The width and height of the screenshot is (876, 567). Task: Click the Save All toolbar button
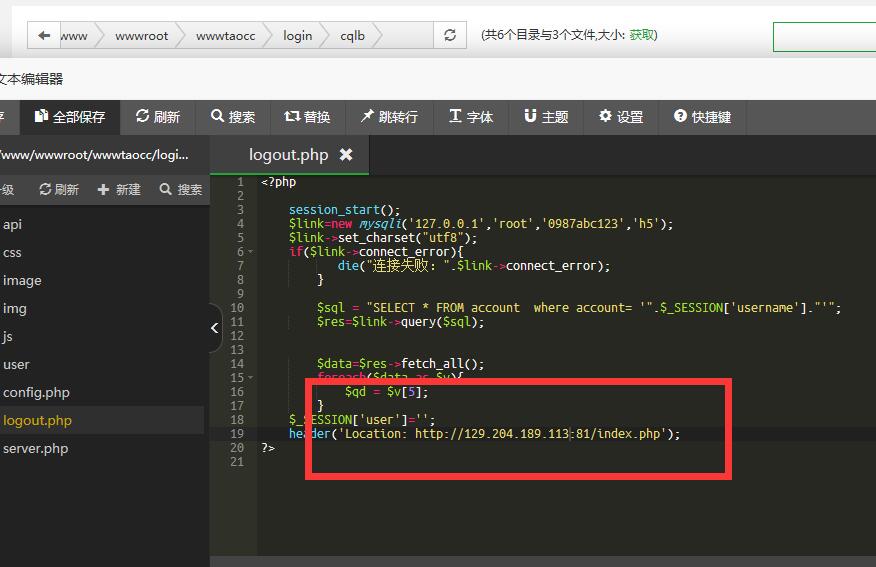tap(70, 117)
